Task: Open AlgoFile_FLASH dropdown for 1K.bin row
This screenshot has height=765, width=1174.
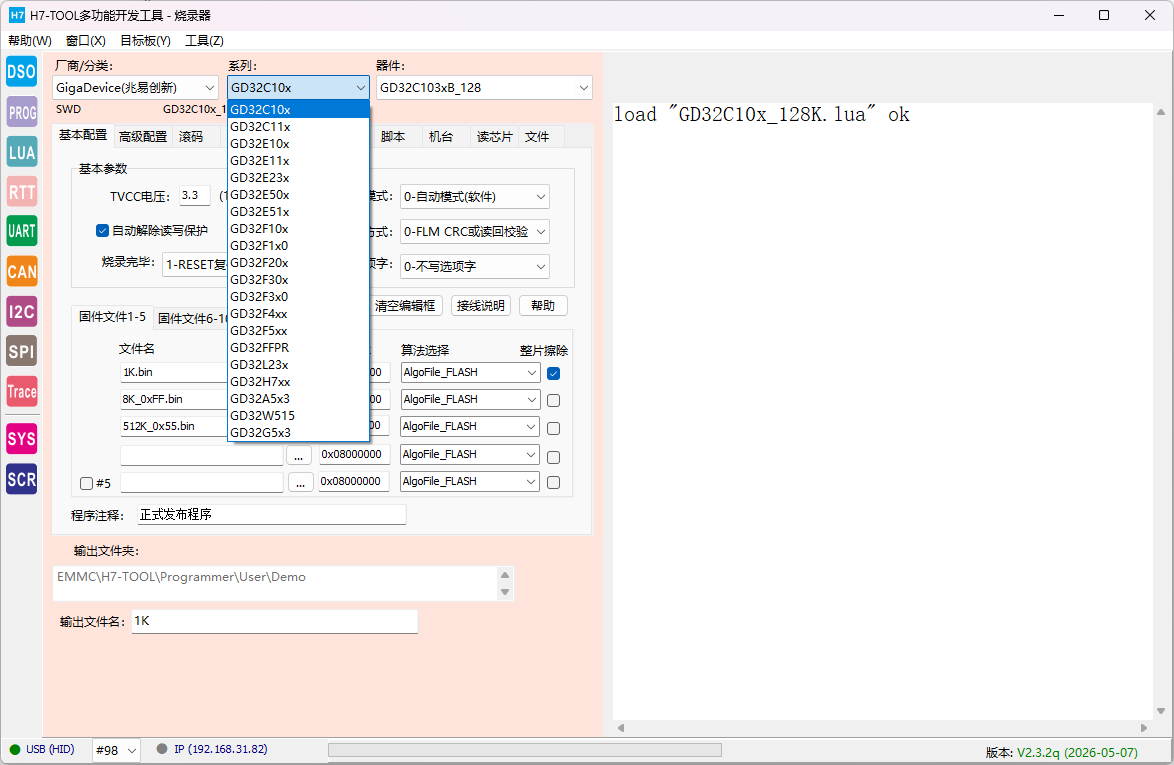Action: (470, 372)
